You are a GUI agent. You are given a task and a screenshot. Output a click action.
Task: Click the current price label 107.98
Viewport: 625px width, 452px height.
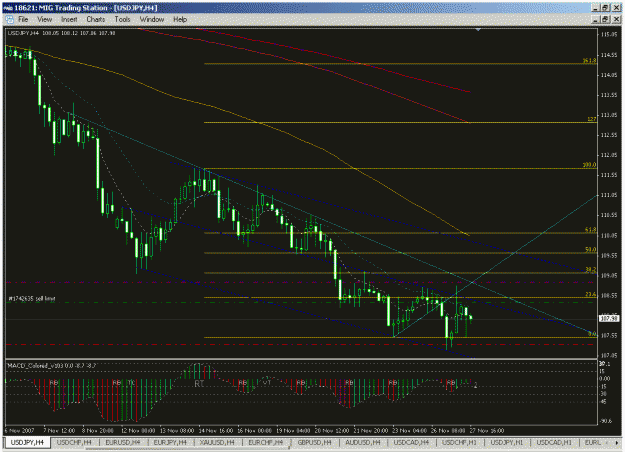[x=609, y=318]
